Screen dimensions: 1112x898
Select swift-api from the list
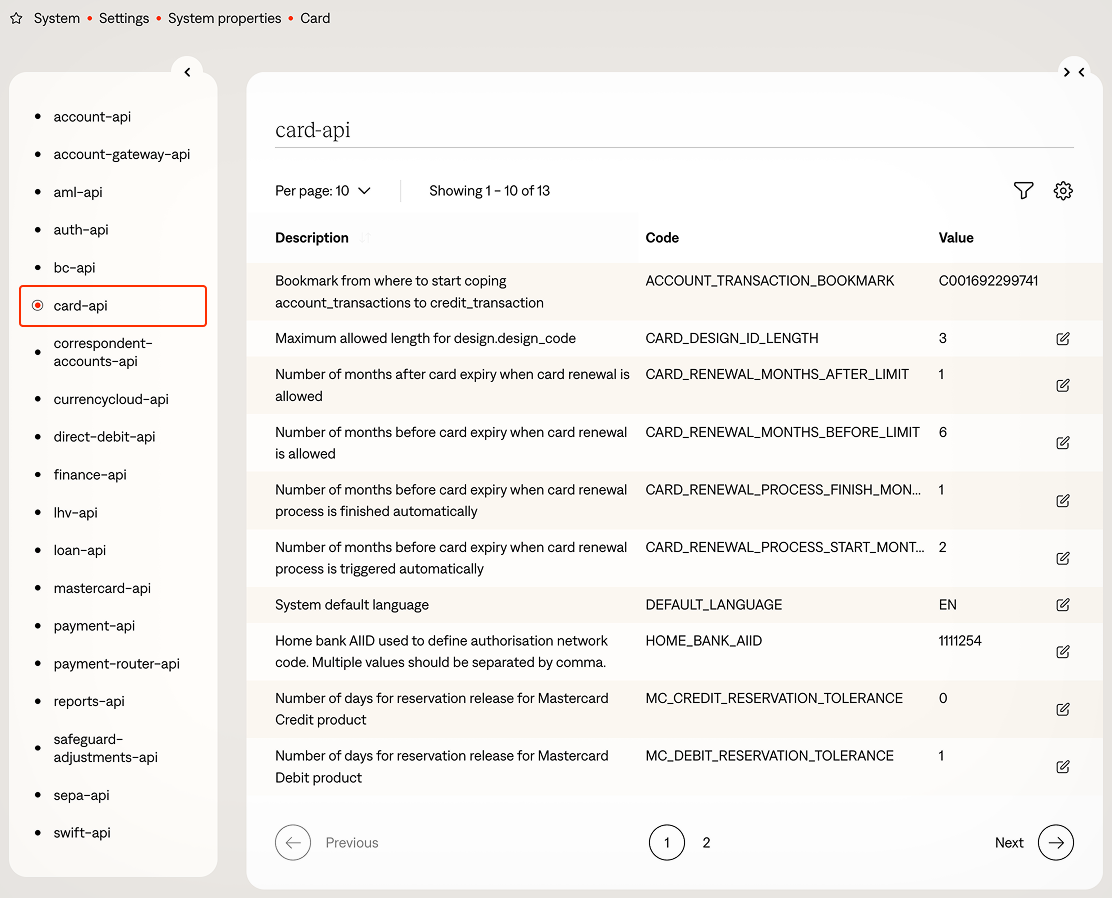pos(81,833)
